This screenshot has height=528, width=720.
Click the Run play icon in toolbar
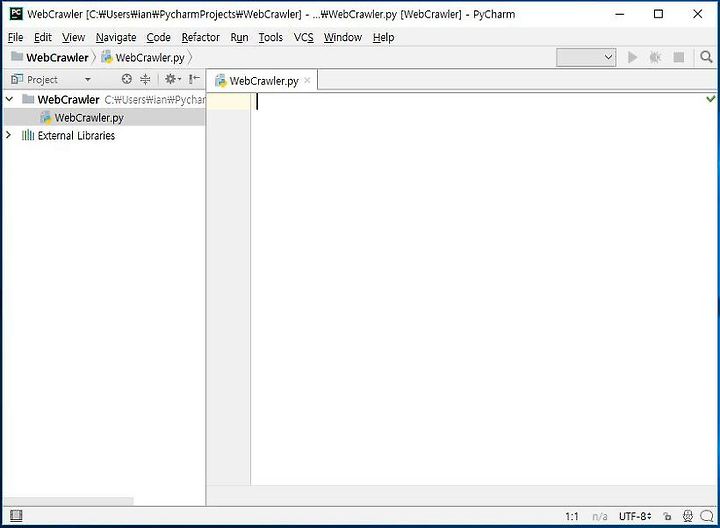[632, 57]
